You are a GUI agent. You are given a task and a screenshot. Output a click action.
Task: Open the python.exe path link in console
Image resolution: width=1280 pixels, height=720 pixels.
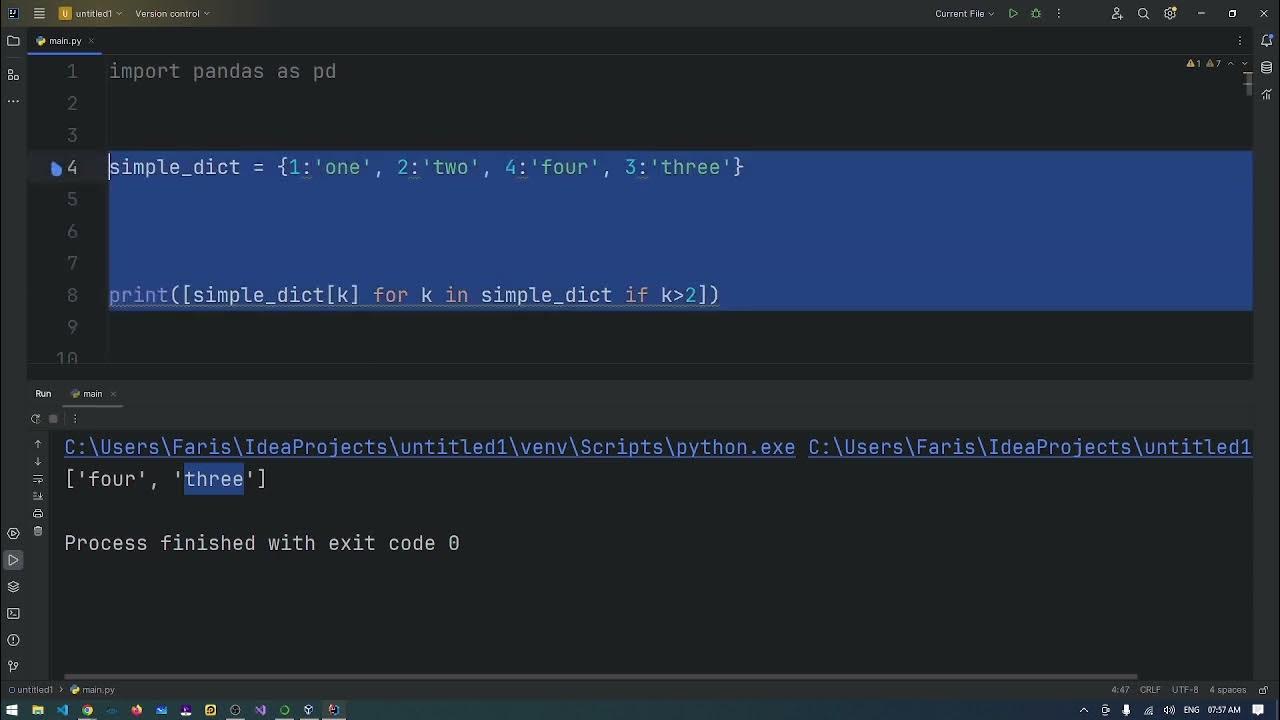pyautogui.click(x=430, y=447)
